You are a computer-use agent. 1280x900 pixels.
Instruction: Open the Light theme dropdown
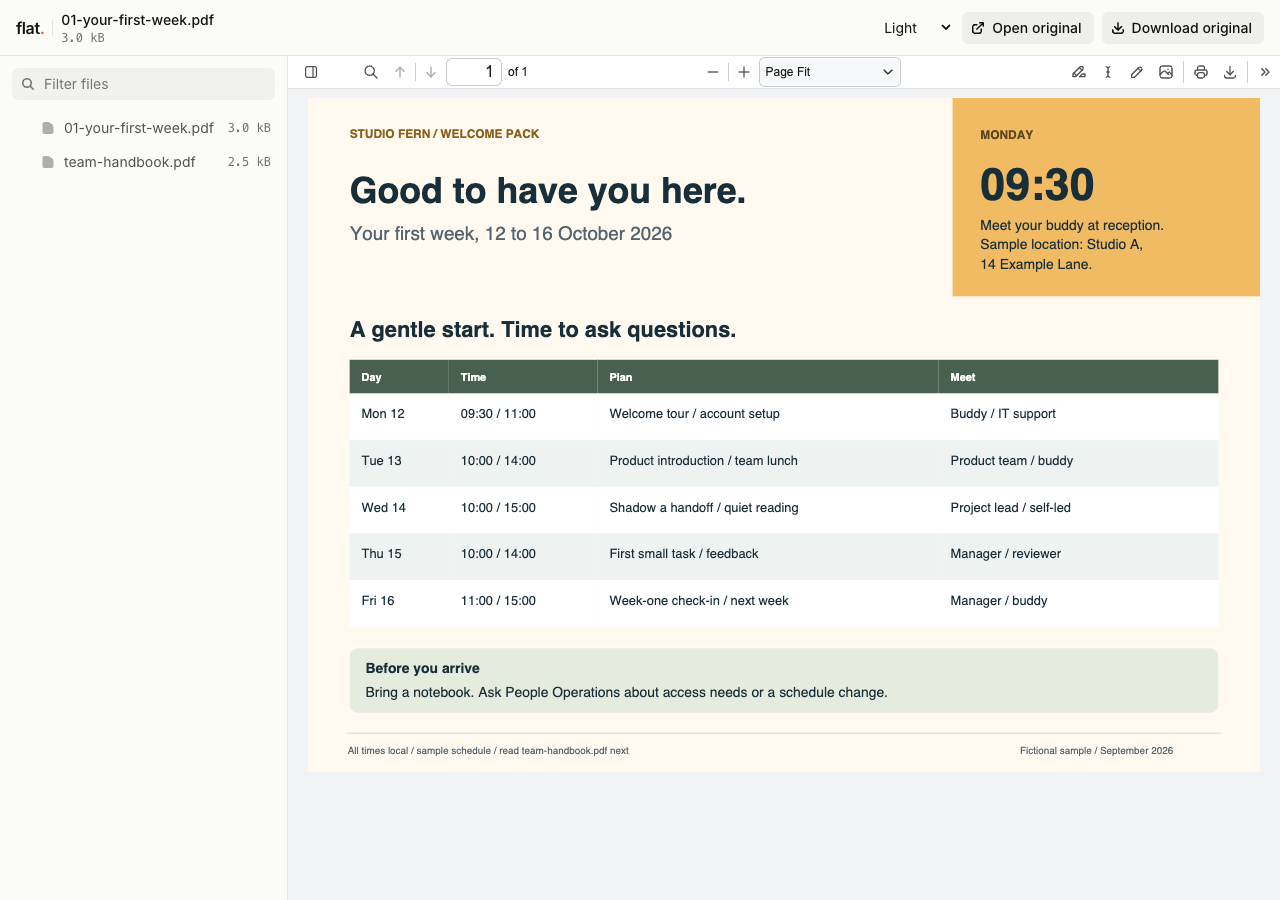coord(917,28)
